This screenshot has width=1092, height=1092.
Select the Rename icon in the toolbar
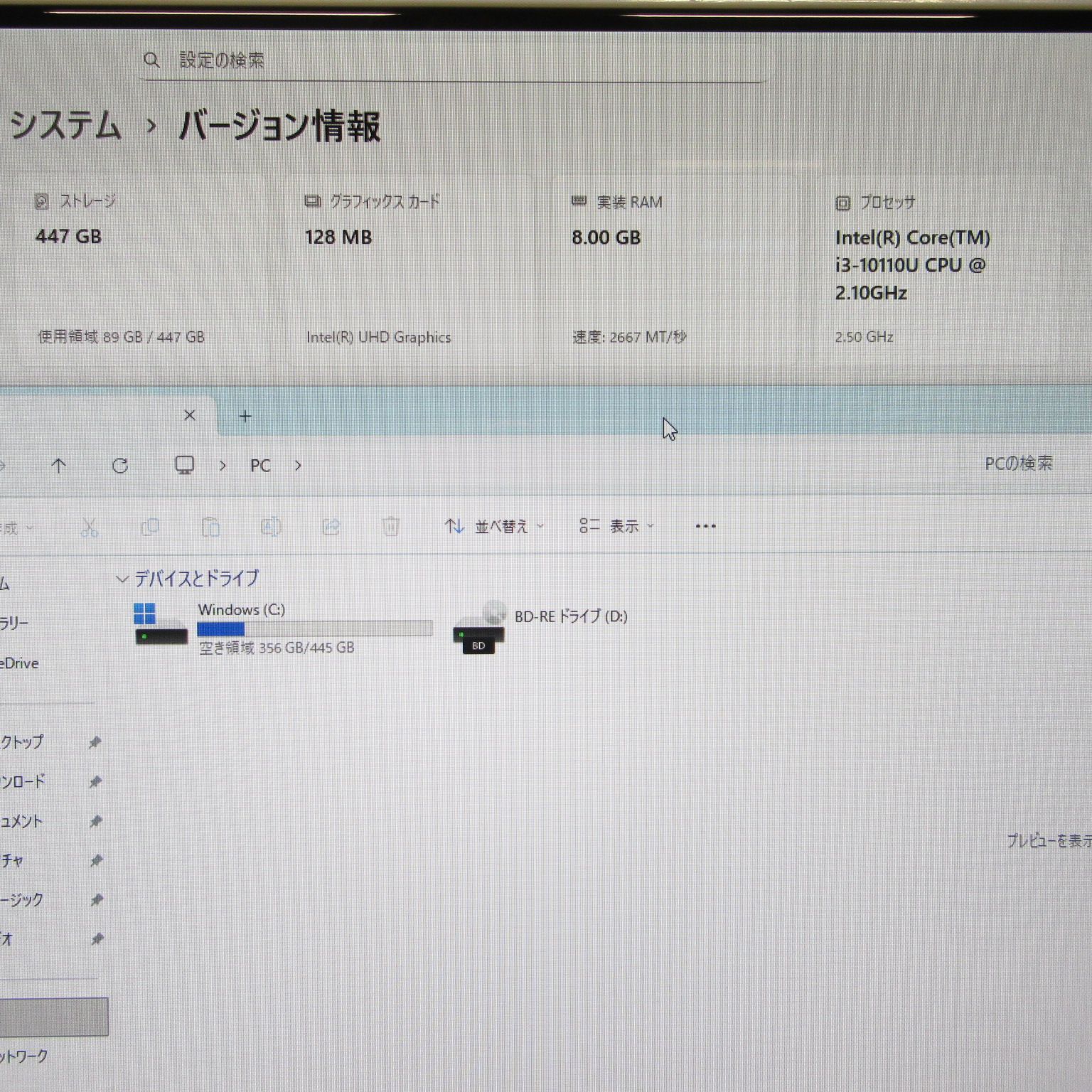point(271,527)
